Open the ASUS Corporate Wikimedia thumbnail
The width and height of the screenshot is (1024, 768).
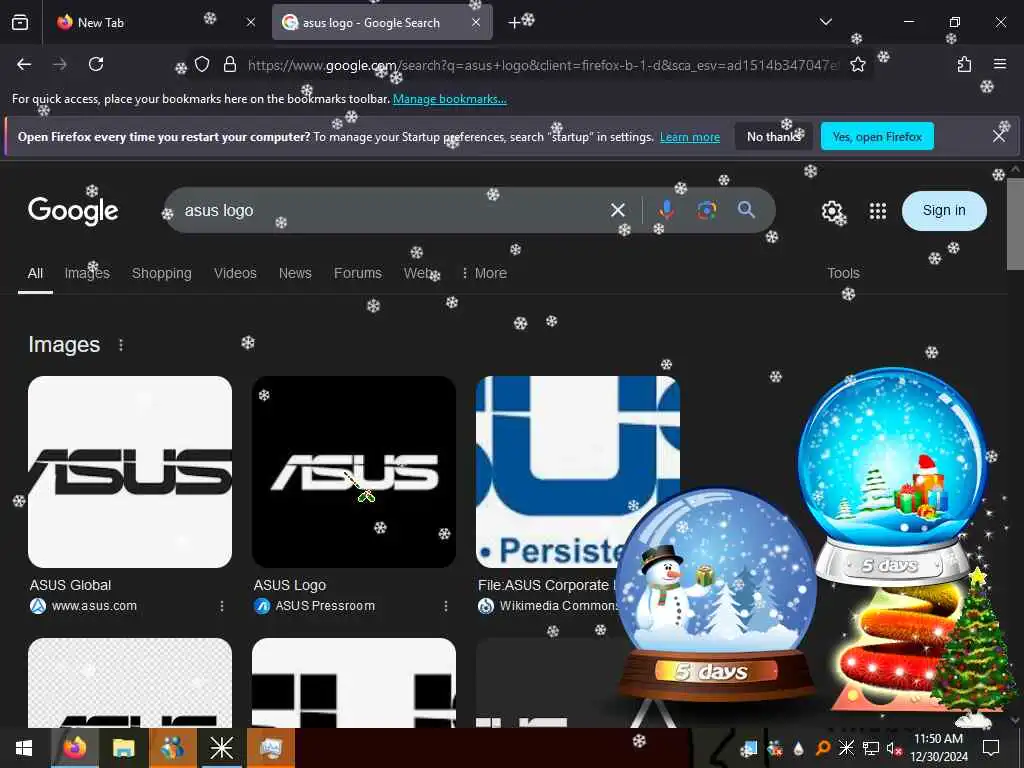577,472
